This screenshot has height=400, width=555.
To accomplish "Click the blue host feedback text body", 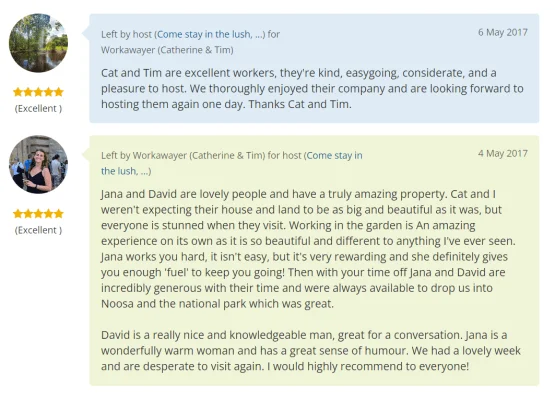I will click(312, 88).
